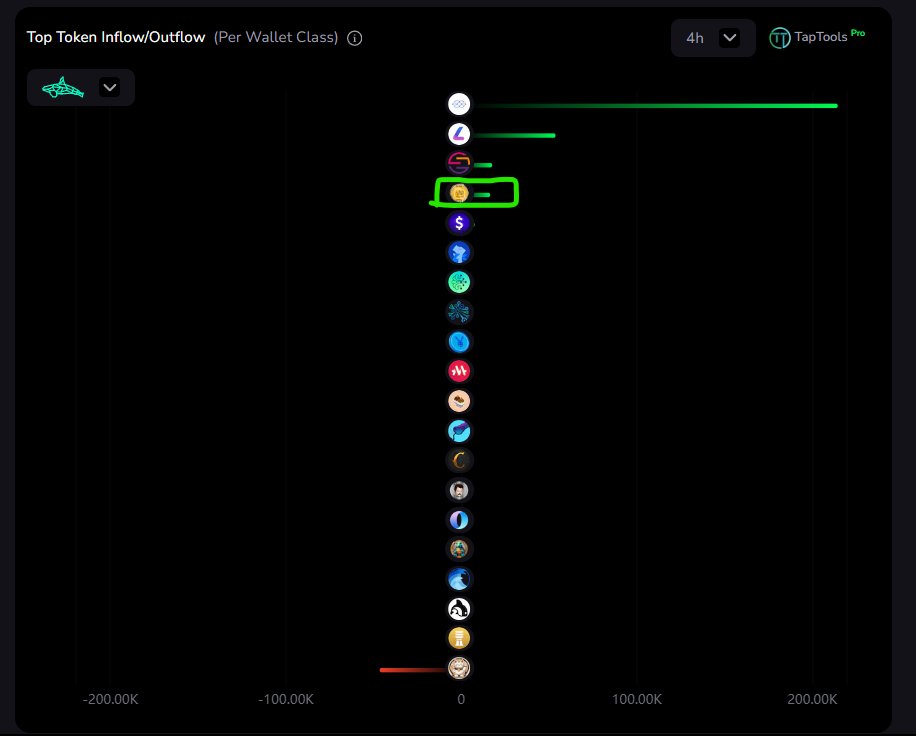
Task: Click the golden "C" token icon
Action: click(x=458, y=460)
